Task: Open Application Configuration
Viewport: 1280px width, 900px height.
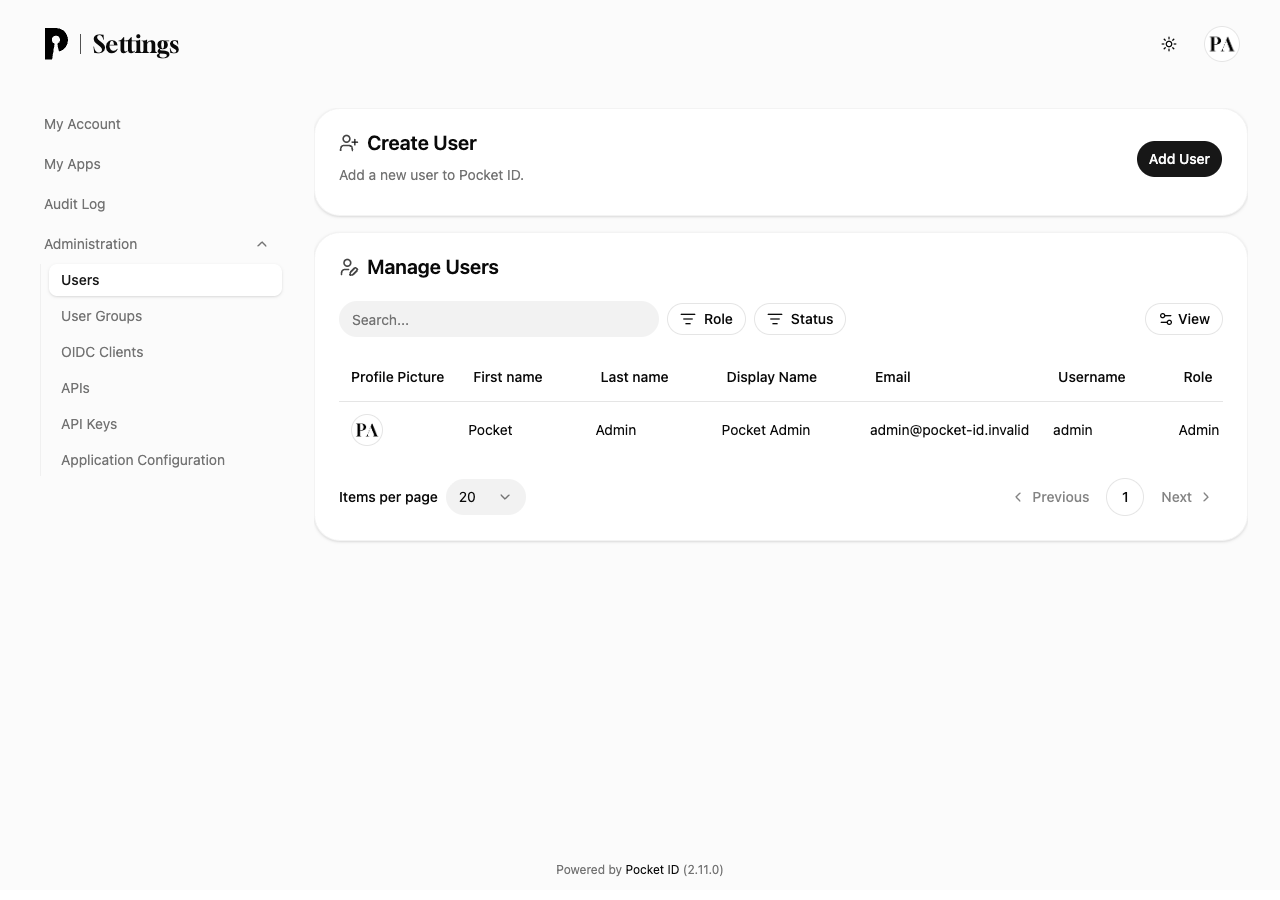Action: click(143, 460)
